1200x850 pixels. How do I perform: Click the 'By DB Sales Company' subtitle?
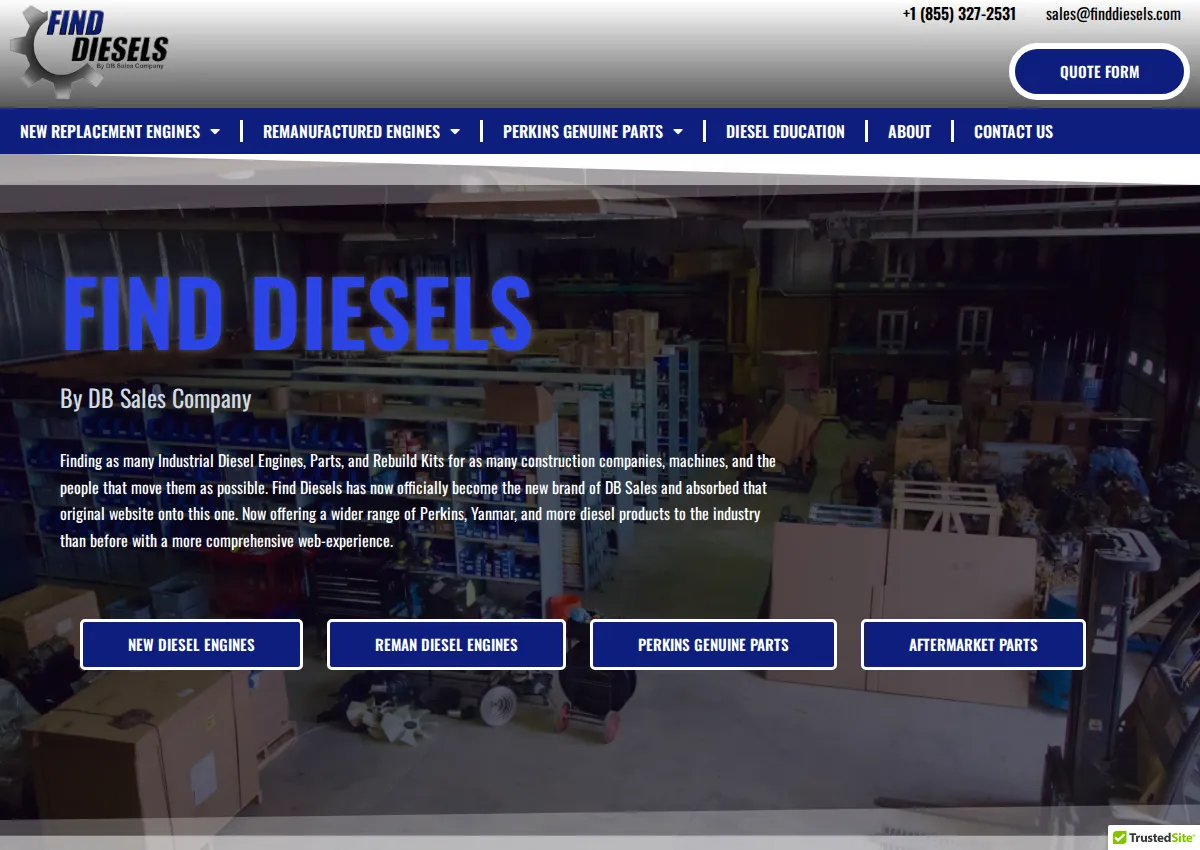[155, 399]
